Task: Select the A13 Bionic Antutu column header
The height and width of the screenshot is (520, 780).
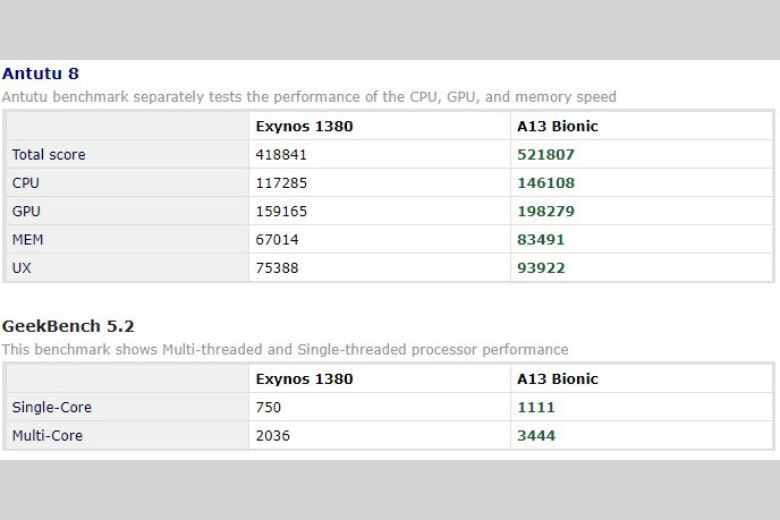Action: pos(557,126)
